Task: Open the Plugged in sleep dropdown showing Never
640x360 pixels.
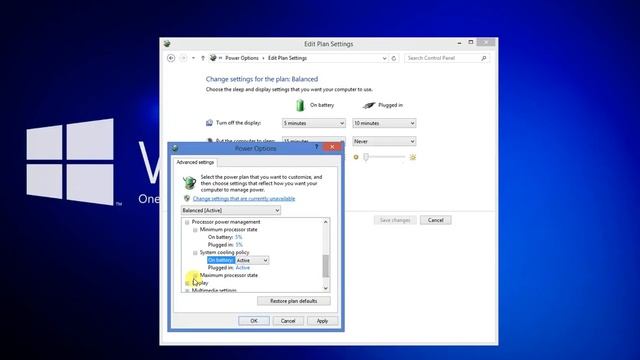Action: (x=384, y=141)
